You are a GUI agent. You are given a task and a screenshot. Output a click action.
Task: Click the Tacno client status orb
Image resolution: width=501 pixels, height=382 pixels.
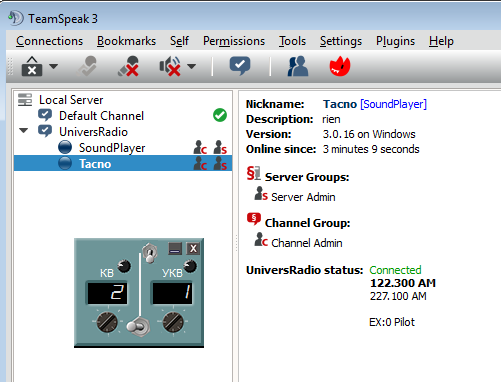65,163
